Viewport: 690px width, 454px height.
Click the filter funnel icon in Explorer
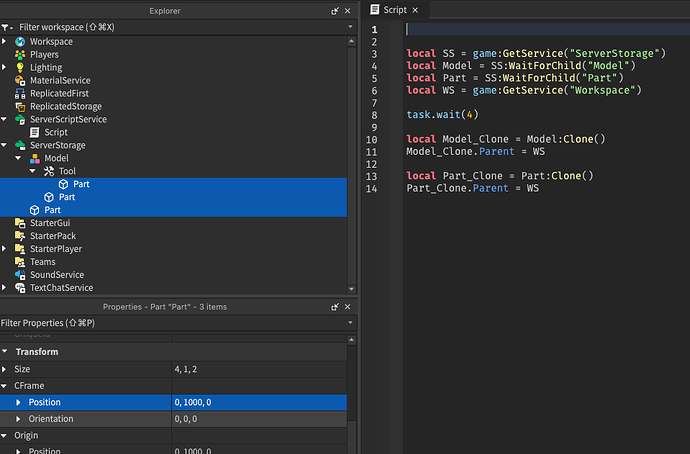(6, 27)
